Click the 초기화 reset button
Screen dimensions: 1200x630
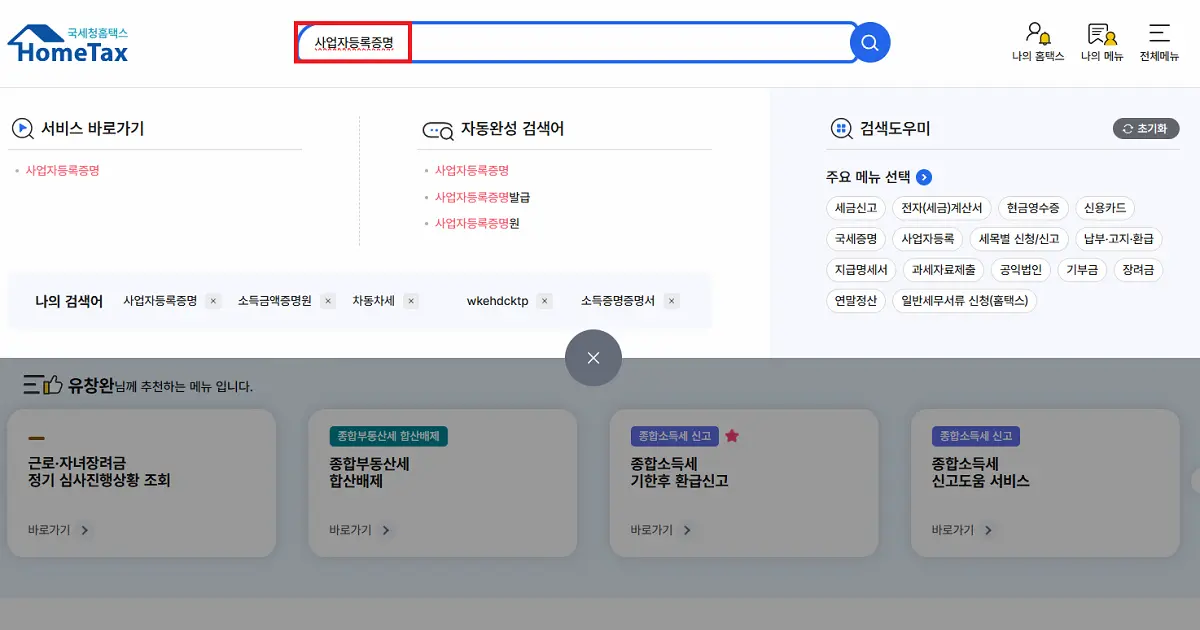pyautogui.click(x=1146, y=129)
